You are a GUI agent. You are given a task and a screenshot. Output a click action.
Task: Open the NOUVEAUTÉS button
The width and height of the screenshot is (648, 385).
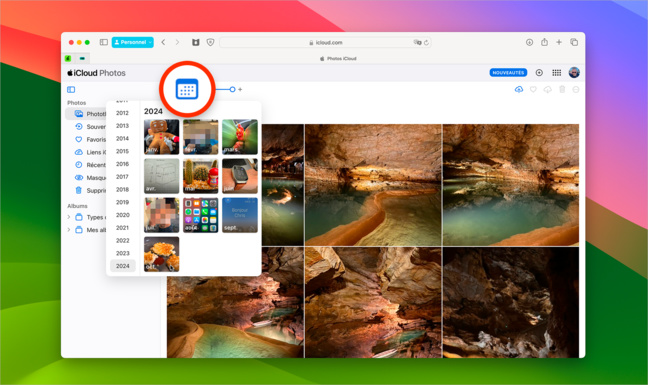click(508, 73)
